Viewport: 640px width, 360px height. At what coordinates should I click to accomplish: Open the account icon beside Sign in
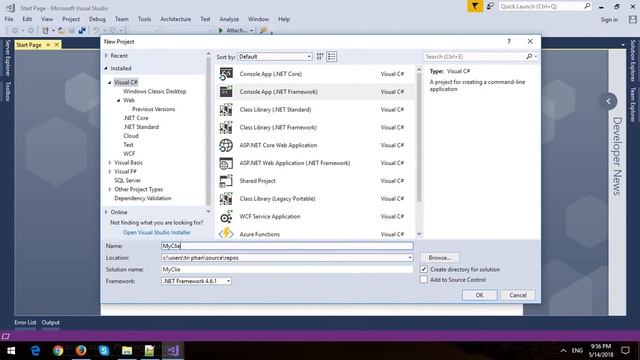click(633, 19)
